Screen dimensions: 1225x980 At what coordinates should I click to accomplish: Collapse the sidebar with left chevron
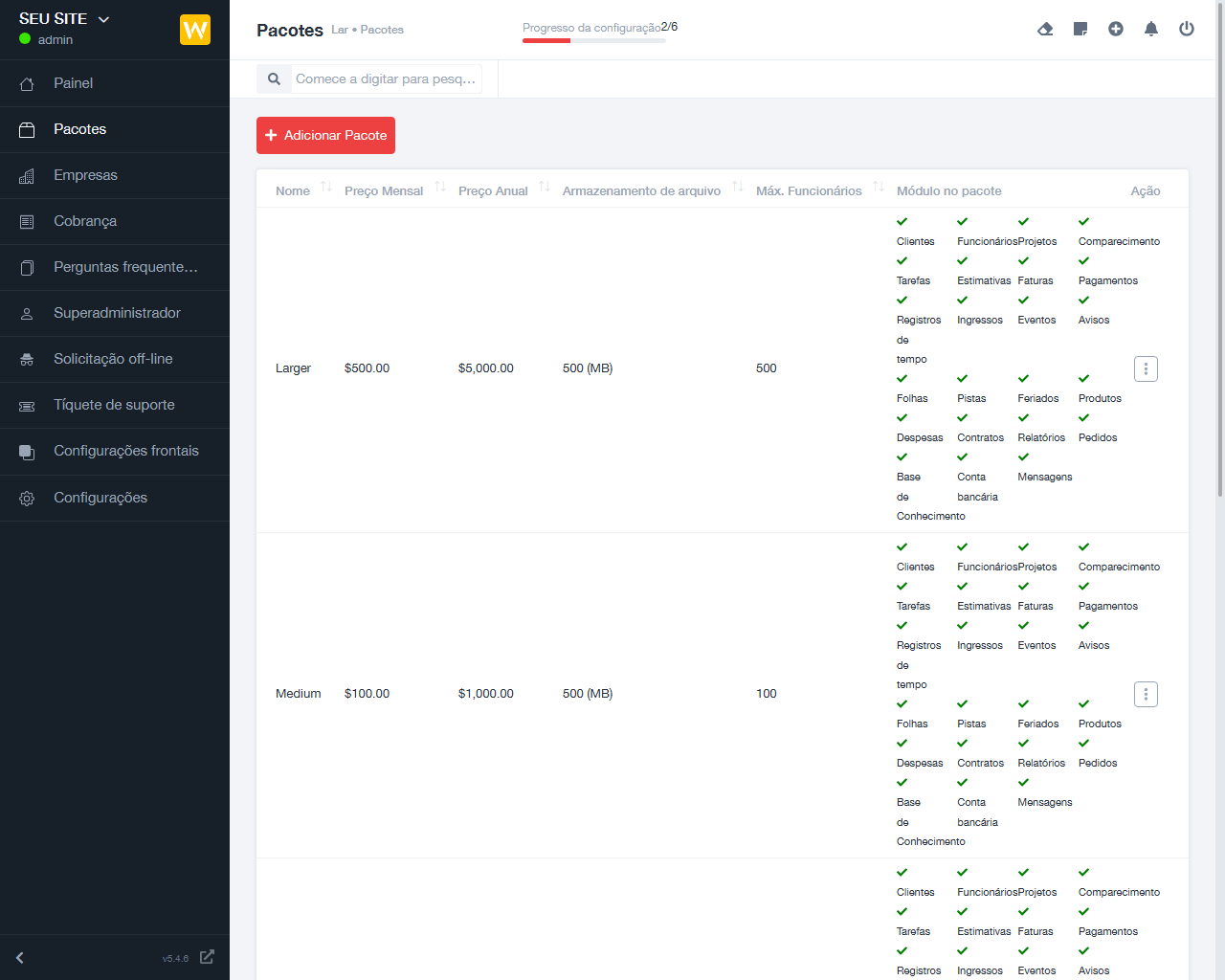[x=20, y=957]
